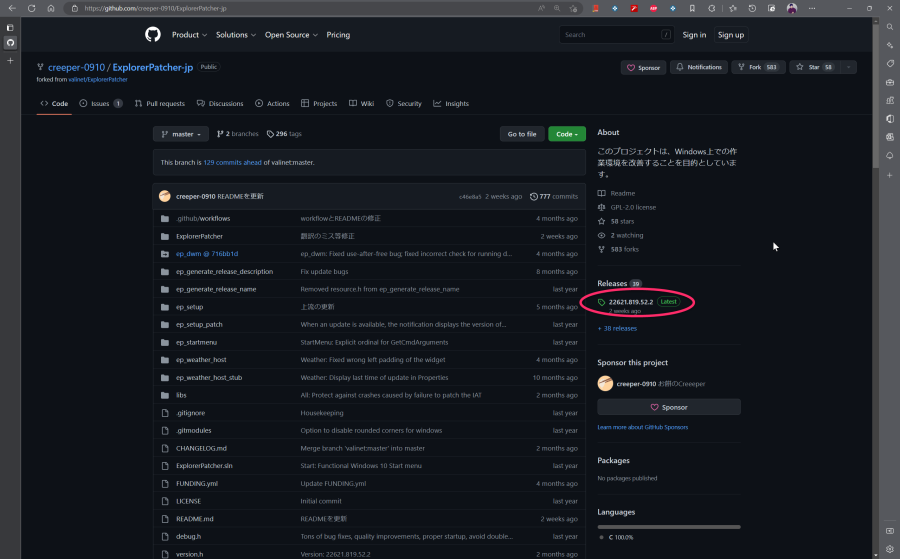Open the + 38 releases link
900x559 pixels.
[x=617, y=328]
